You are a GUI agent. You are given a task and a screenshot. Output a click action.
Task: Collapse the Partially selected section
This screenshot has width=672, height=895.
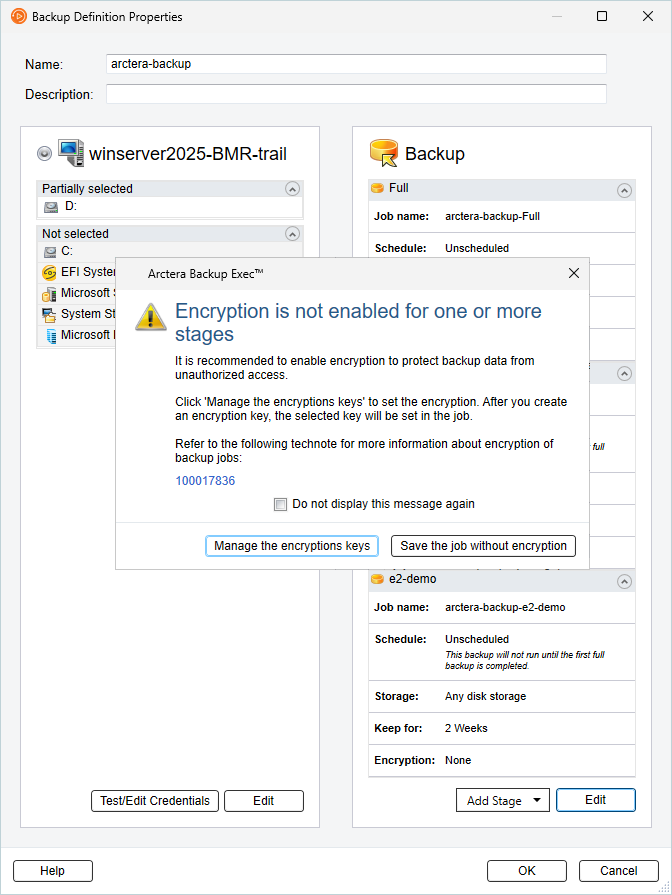pyautogui.click(x=292, y=189)
